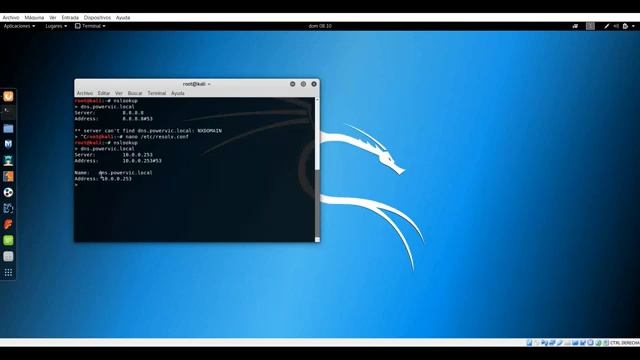Open VirtualBox Ver menu

[53, 18]
